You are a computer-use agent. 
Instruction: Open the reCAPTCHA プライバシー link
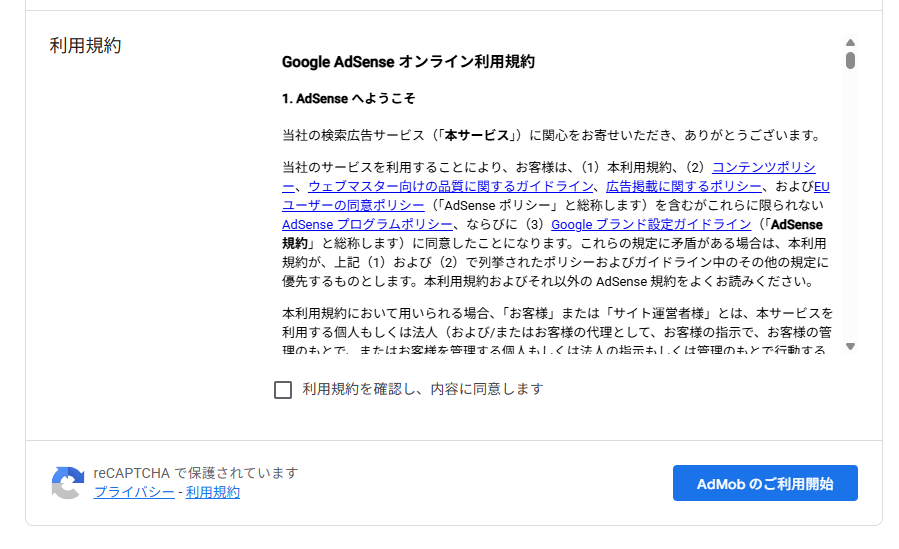click(x=133, y=492)
